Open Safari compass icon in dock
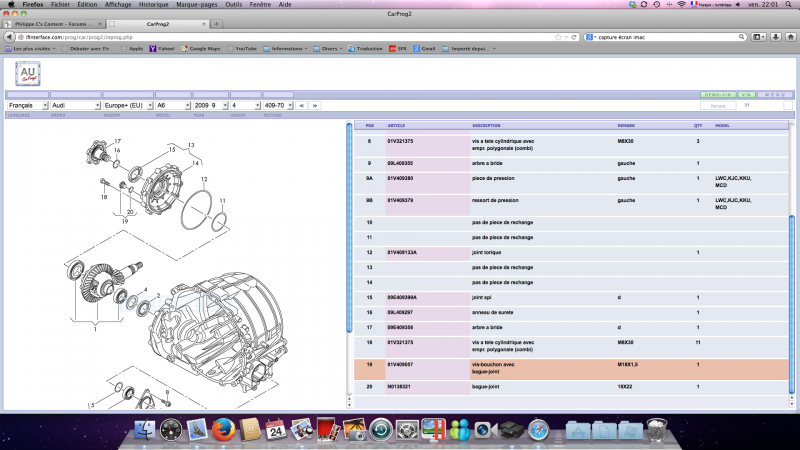This screenshot has width=800, height=450. click(538, 430)
